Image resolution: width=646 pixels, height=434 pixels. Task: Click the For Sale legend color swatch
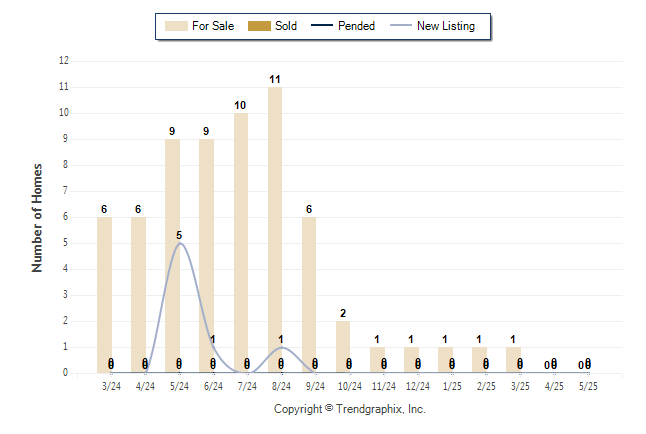(x=176, y=26)
